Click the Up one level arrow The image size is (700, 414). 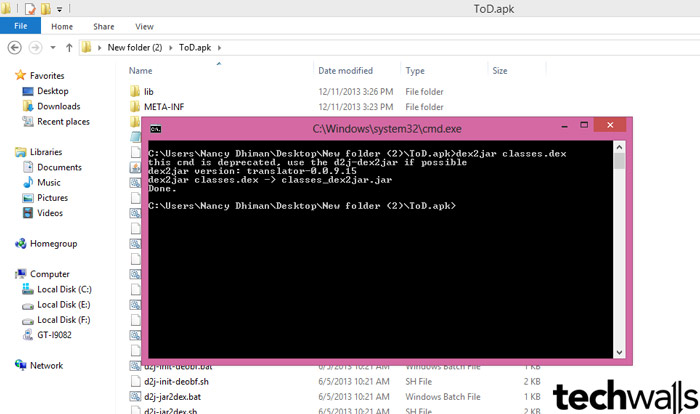point(68,47)
